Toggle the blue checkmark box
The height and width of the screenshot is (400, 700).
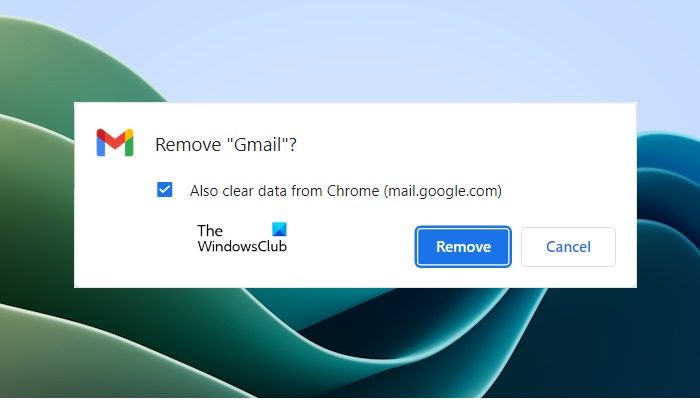164,189
